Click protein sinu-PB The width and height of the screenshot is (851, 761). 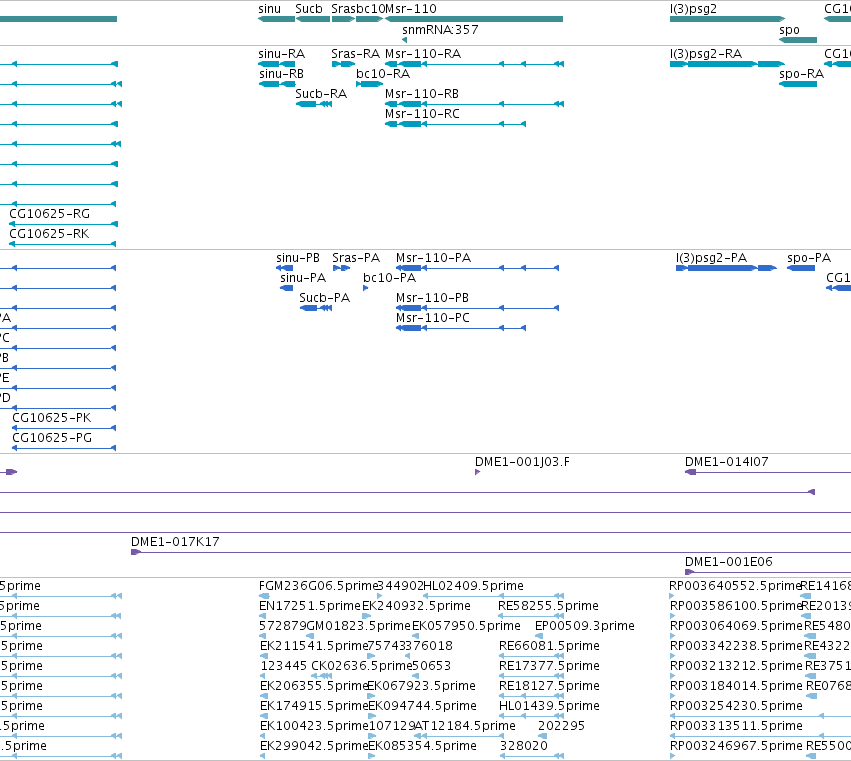pyautogui.click(x=284, y=268)
